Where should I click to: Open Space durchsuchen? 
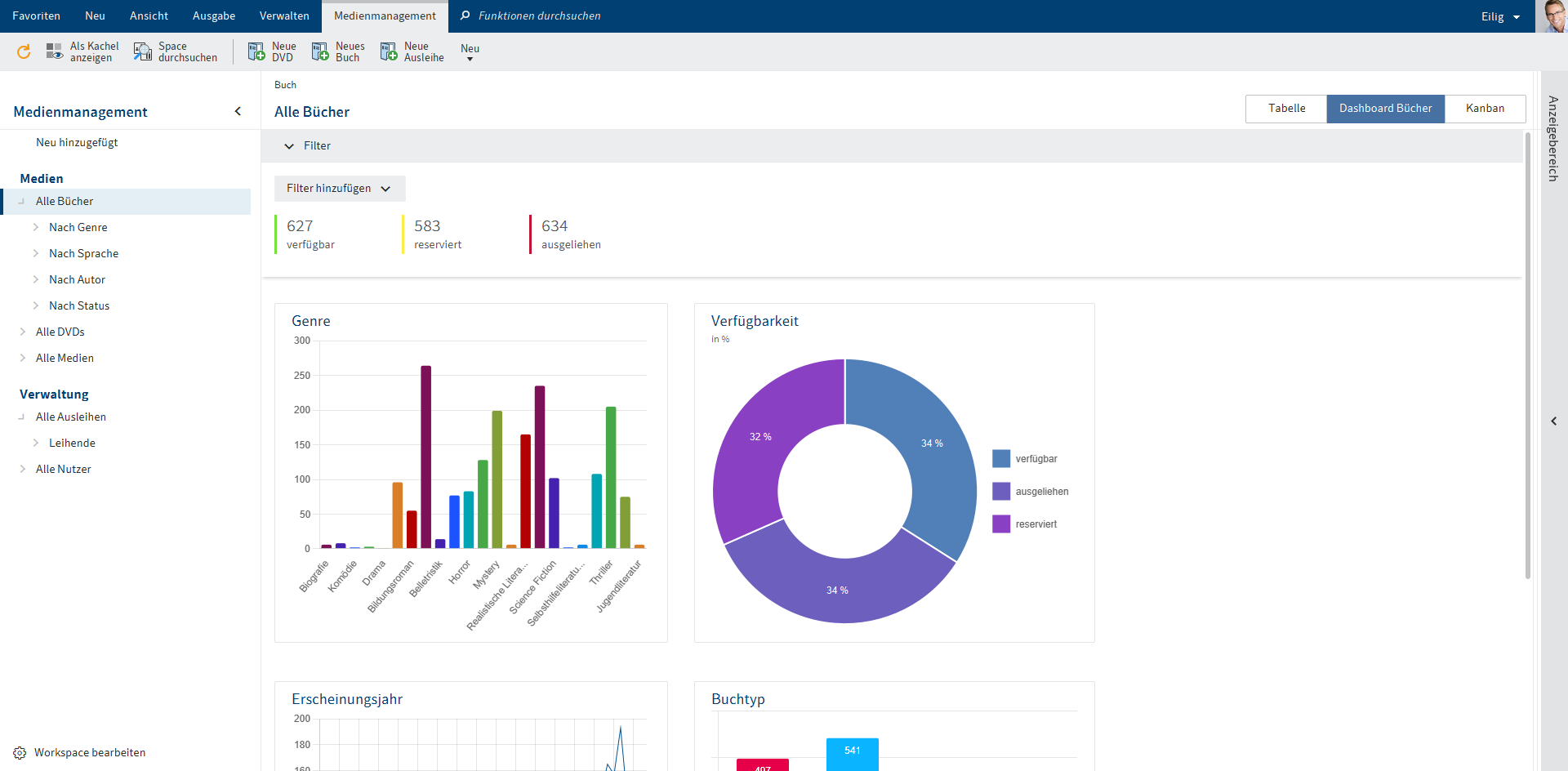coord(175,51)
